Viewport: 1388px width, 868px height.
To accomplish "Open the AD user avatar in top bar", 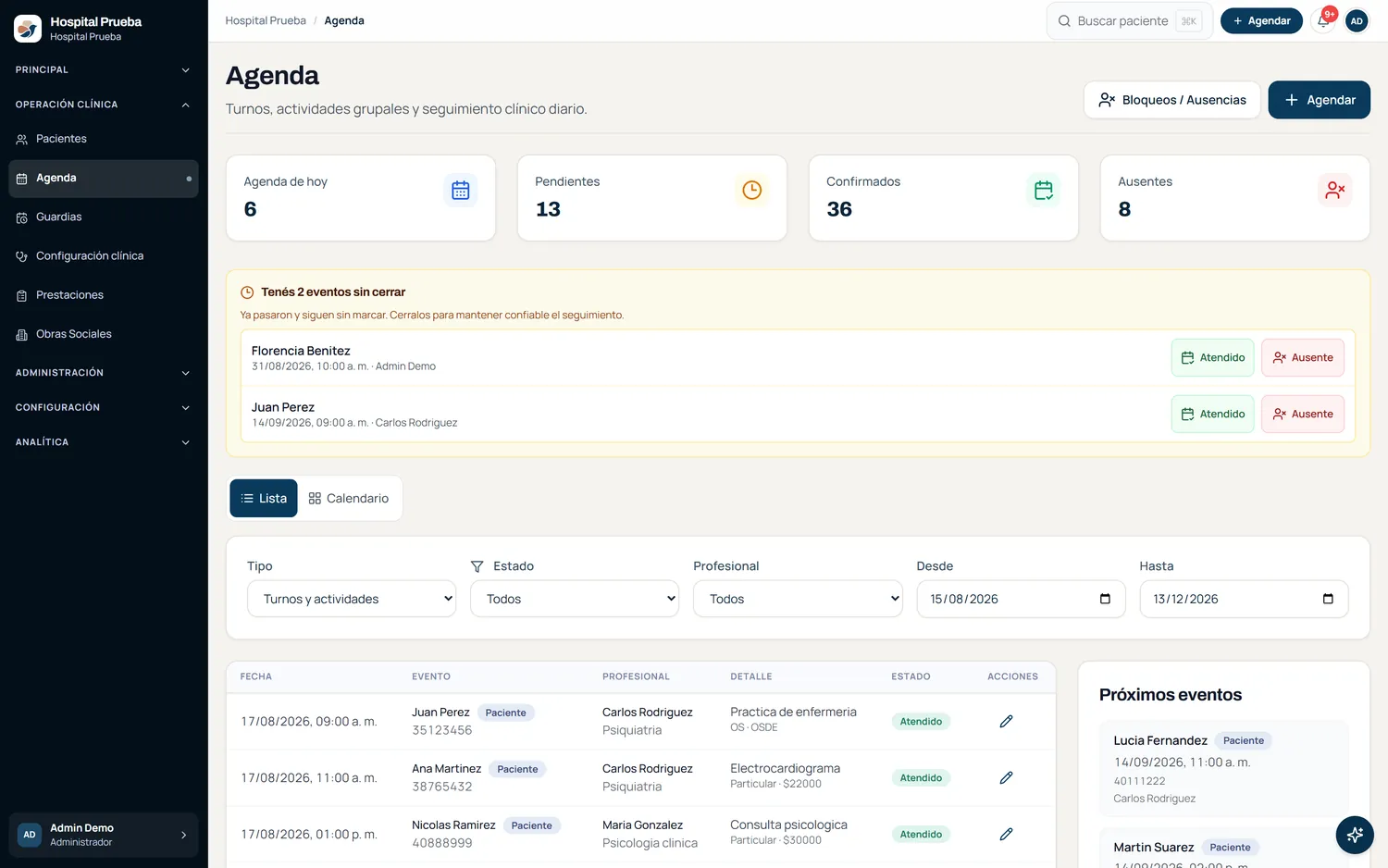I will tap(1357, 20).
